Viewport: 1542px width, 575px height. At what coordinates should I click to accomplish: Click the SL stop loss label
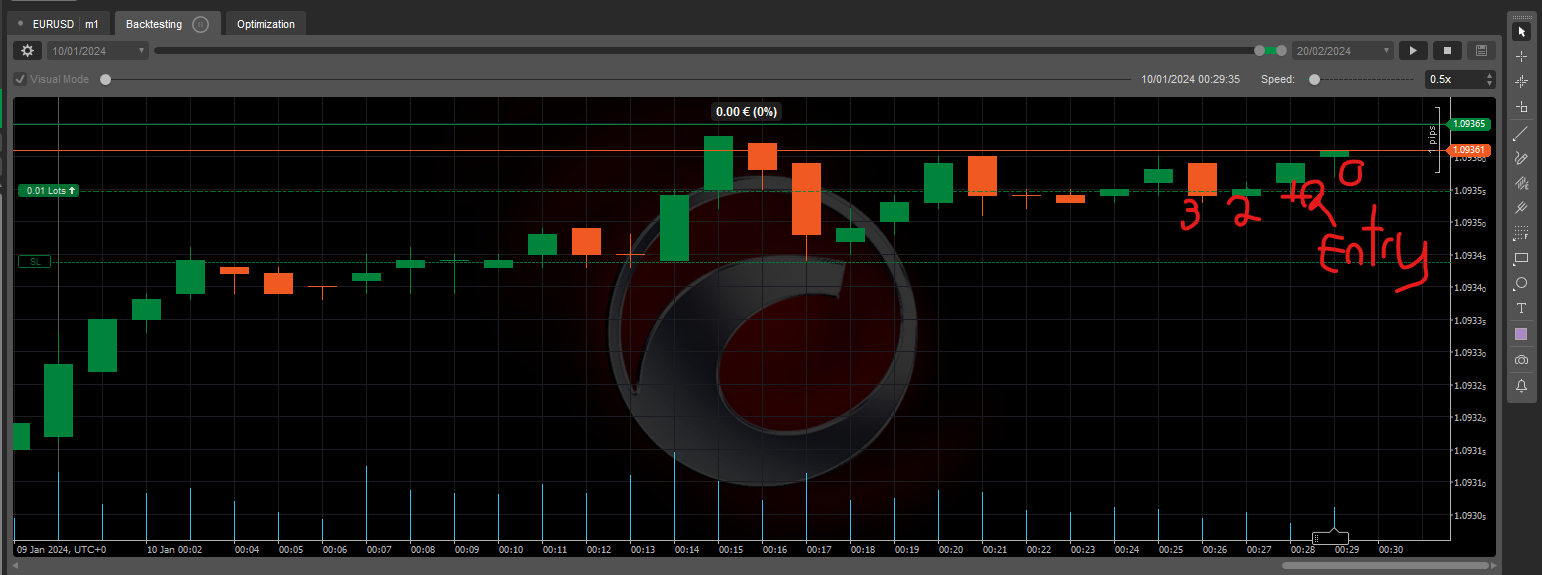[35, 262]
